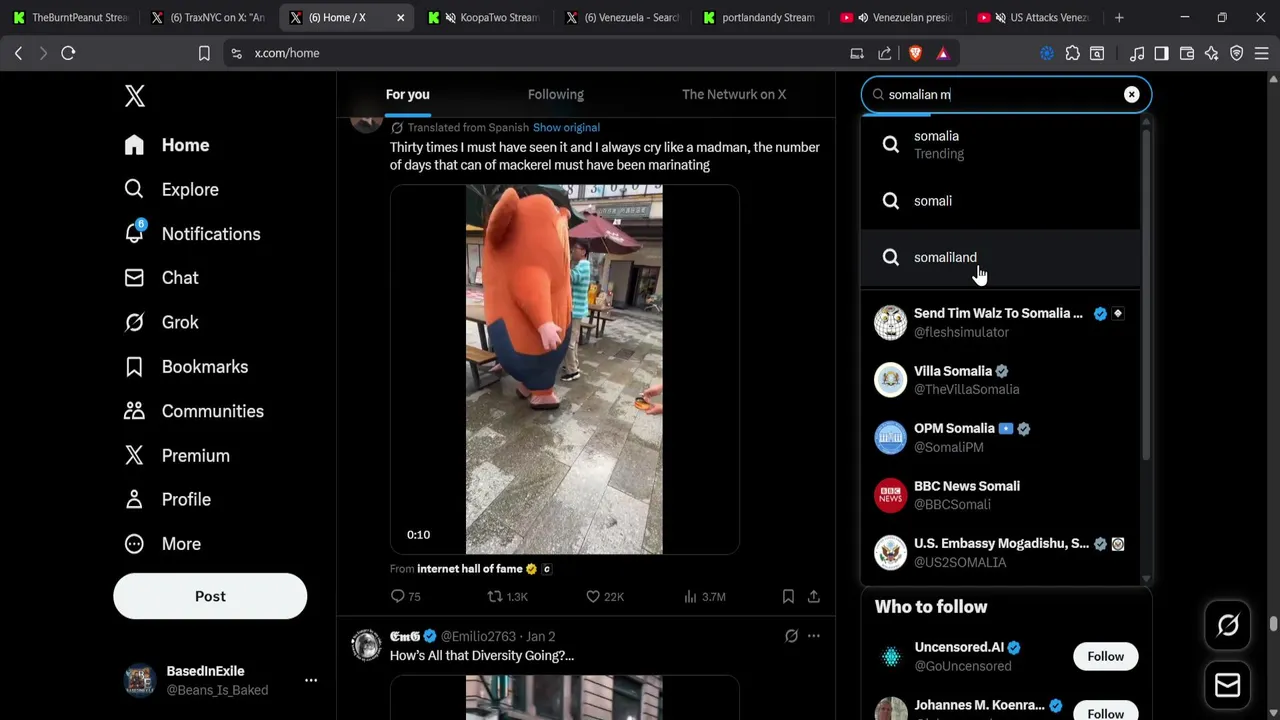Clear the search query text

point(1131,95)
